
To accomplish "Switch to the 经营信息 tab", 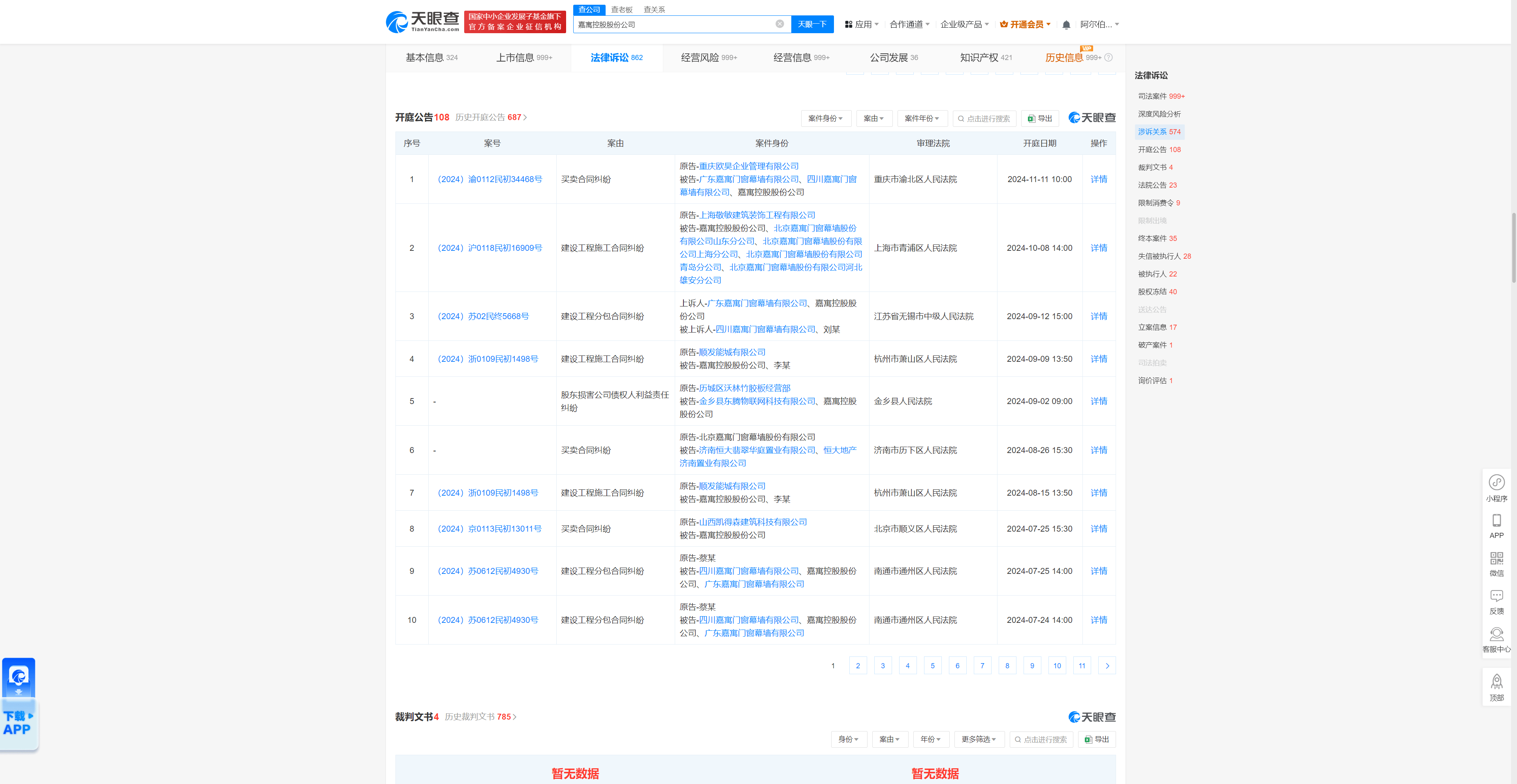I will point(802,58).
